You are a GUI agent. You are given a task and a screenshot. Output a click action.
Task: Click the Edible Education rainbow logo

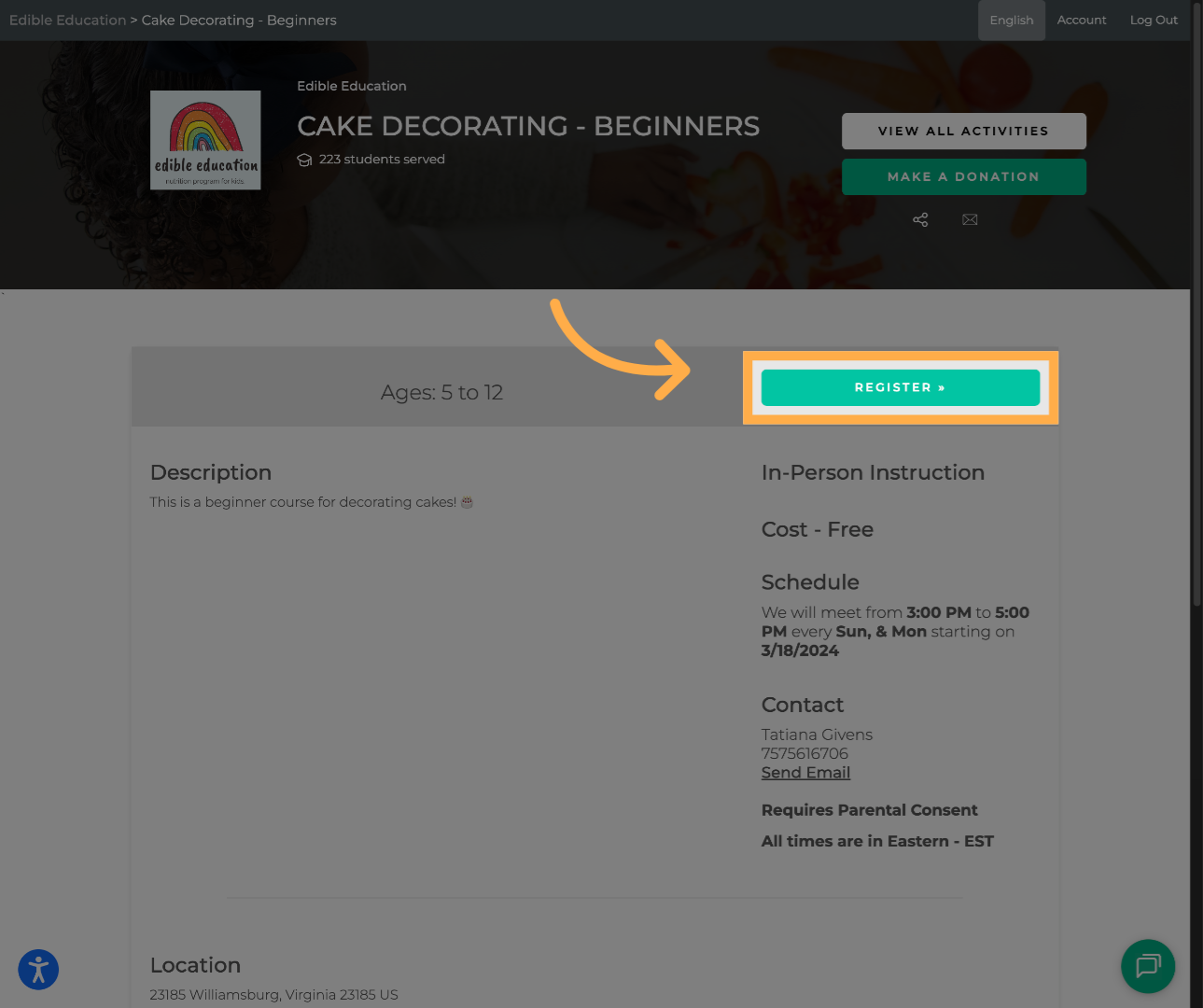205,140
